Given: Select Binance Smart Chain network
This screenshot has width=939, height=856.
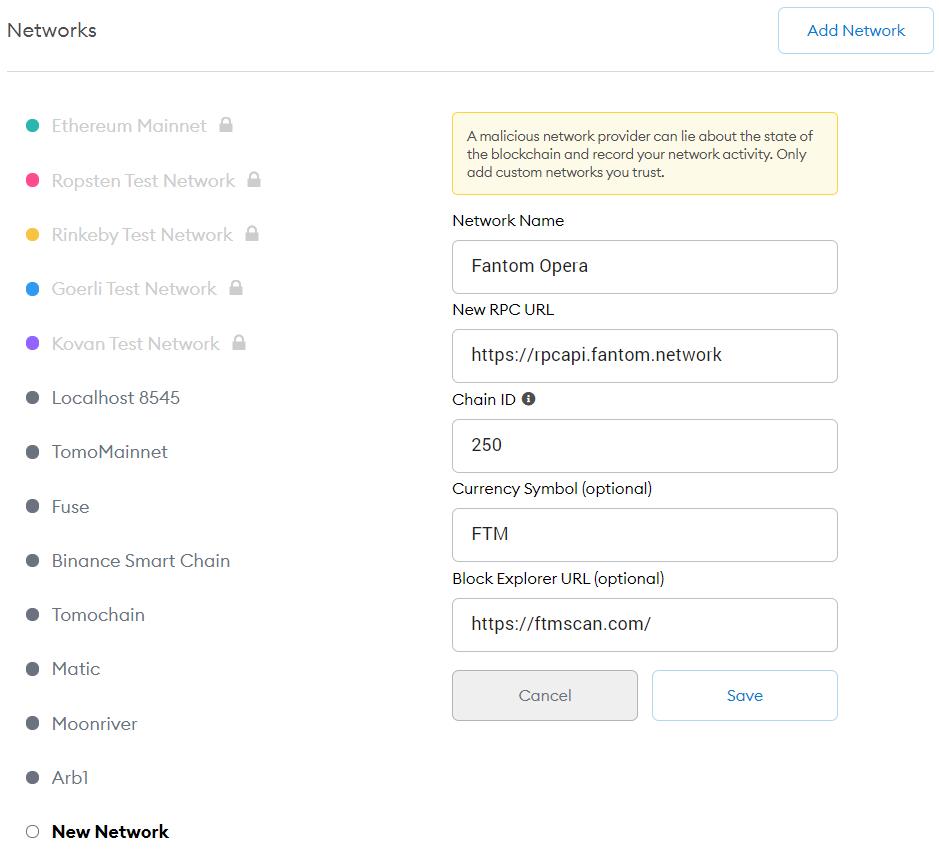Looking at the screenshot, I should click(141, 561).
